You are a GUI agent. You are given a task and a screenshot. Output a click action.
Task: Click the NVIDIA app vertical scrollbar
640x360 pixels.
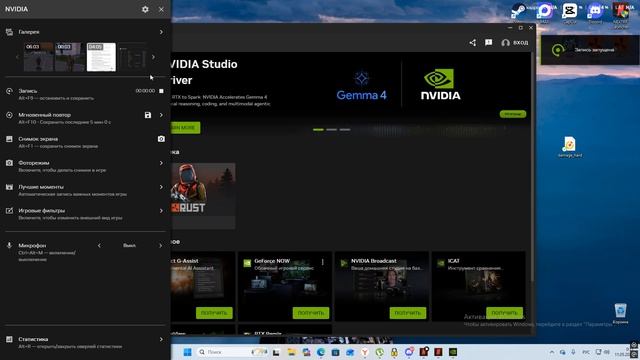532,167
